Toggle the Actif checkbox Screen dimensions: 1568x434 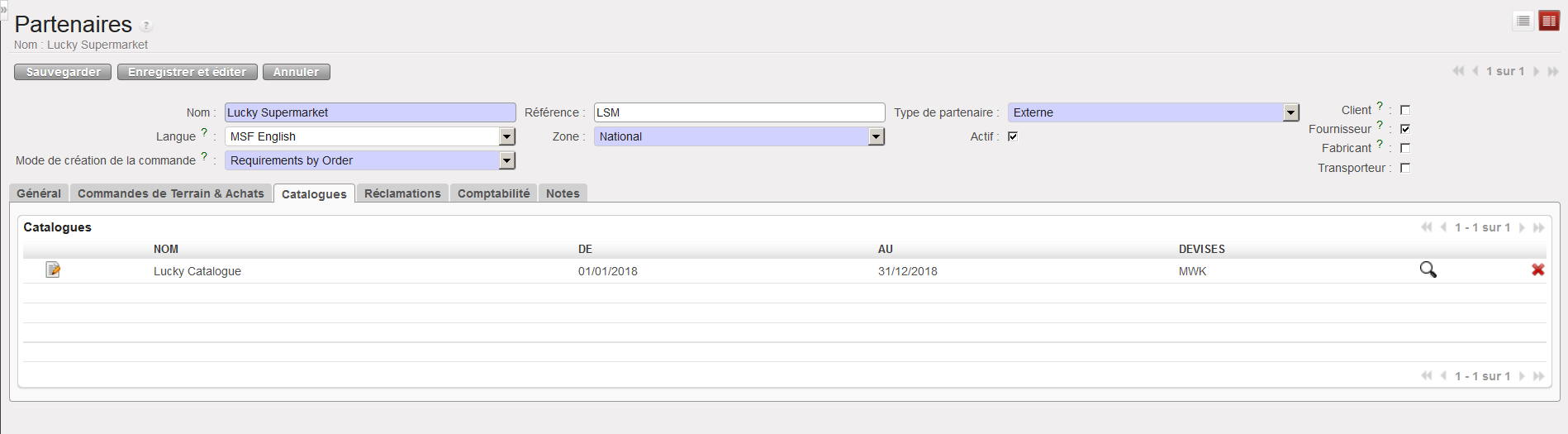pos(1013,136)
